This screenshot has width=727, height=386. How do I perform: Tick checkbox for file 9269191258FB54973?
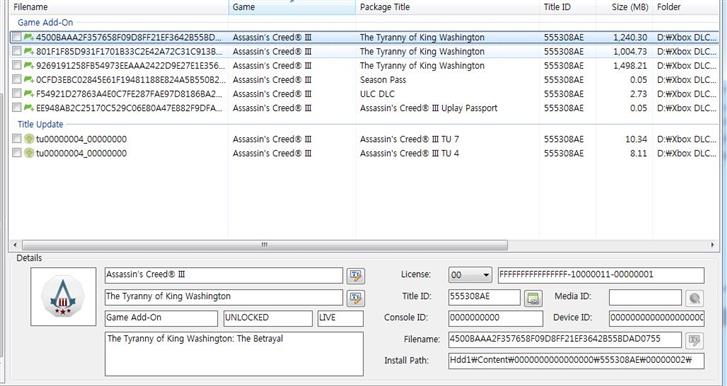pos(17,65)
